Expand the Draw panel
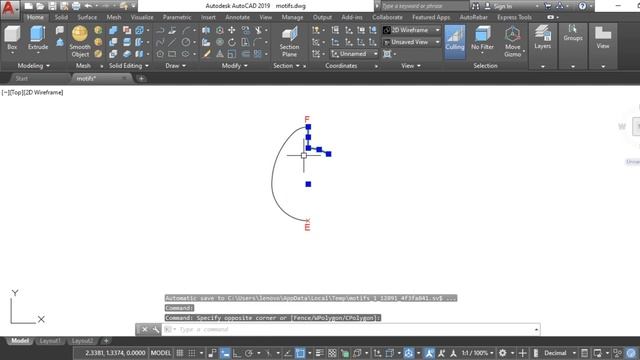640x360 pixels. (176, 66)
